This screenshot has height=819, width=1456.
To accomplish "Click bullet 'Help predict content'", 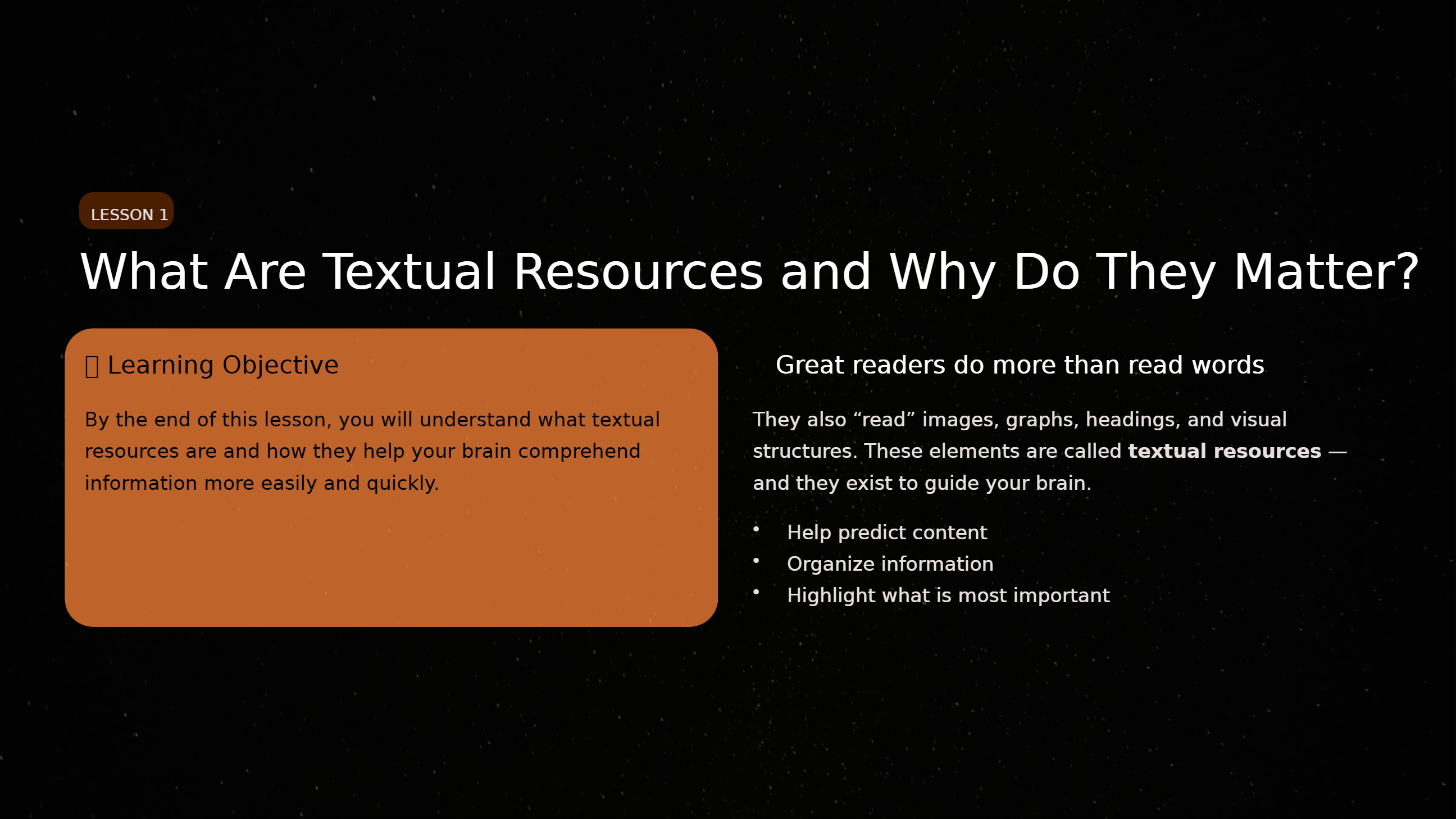I will click(886, 533).
